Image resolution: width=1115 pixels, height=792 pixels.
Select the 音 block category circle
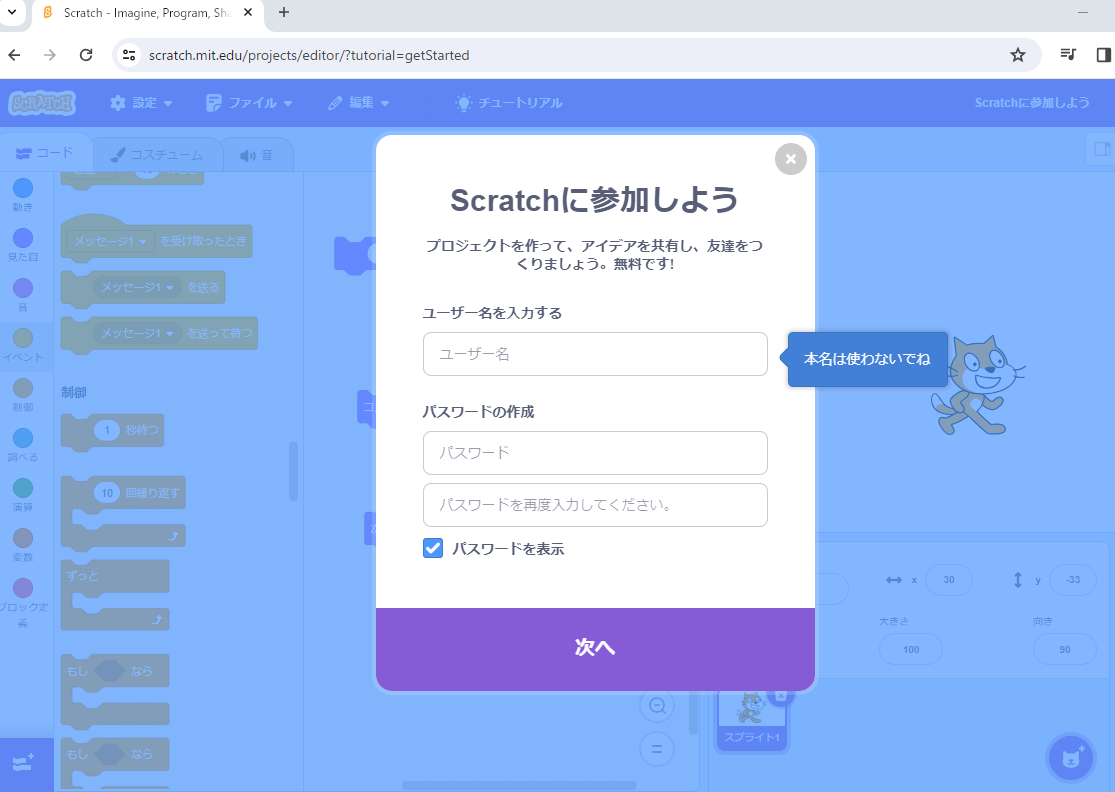click(x=23, y=288)
